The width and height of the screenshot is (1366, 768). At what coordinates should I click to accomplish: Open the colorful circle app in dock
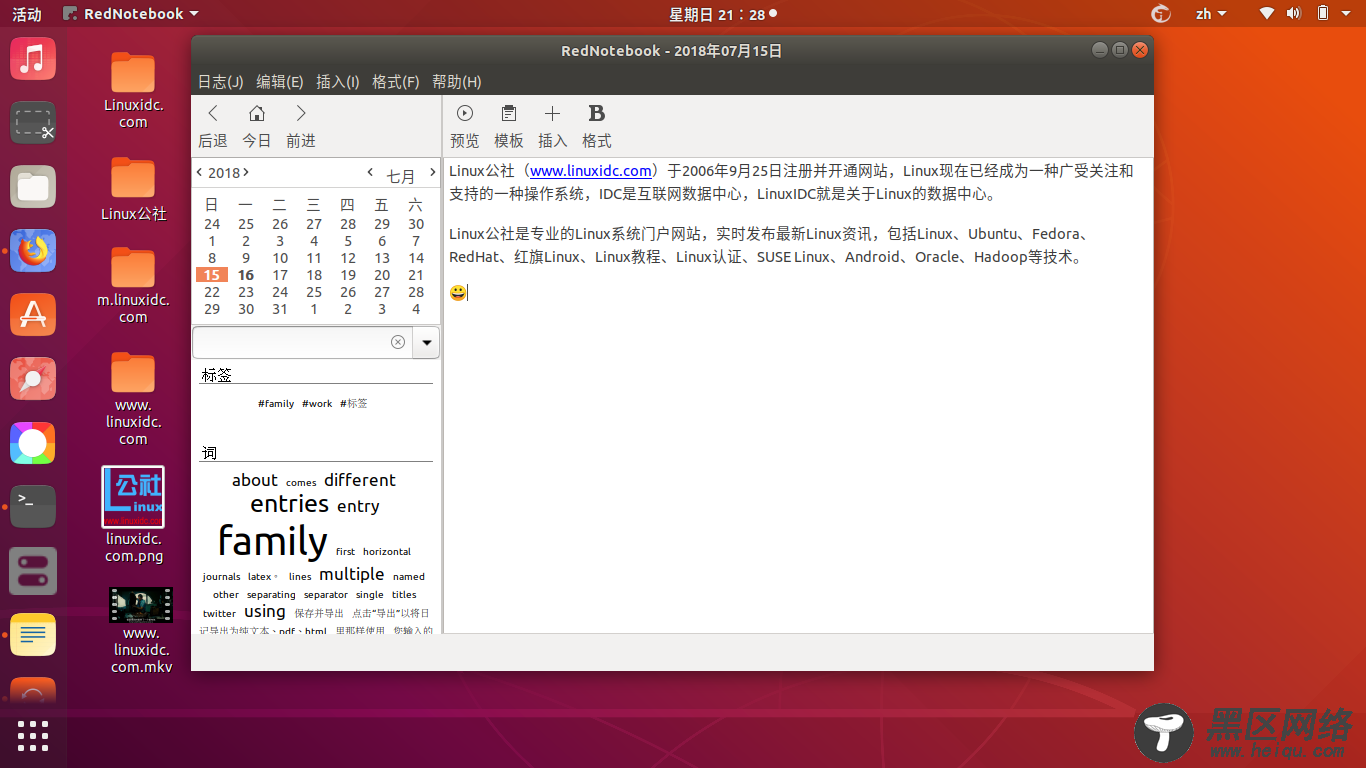(x=33, y=443)
